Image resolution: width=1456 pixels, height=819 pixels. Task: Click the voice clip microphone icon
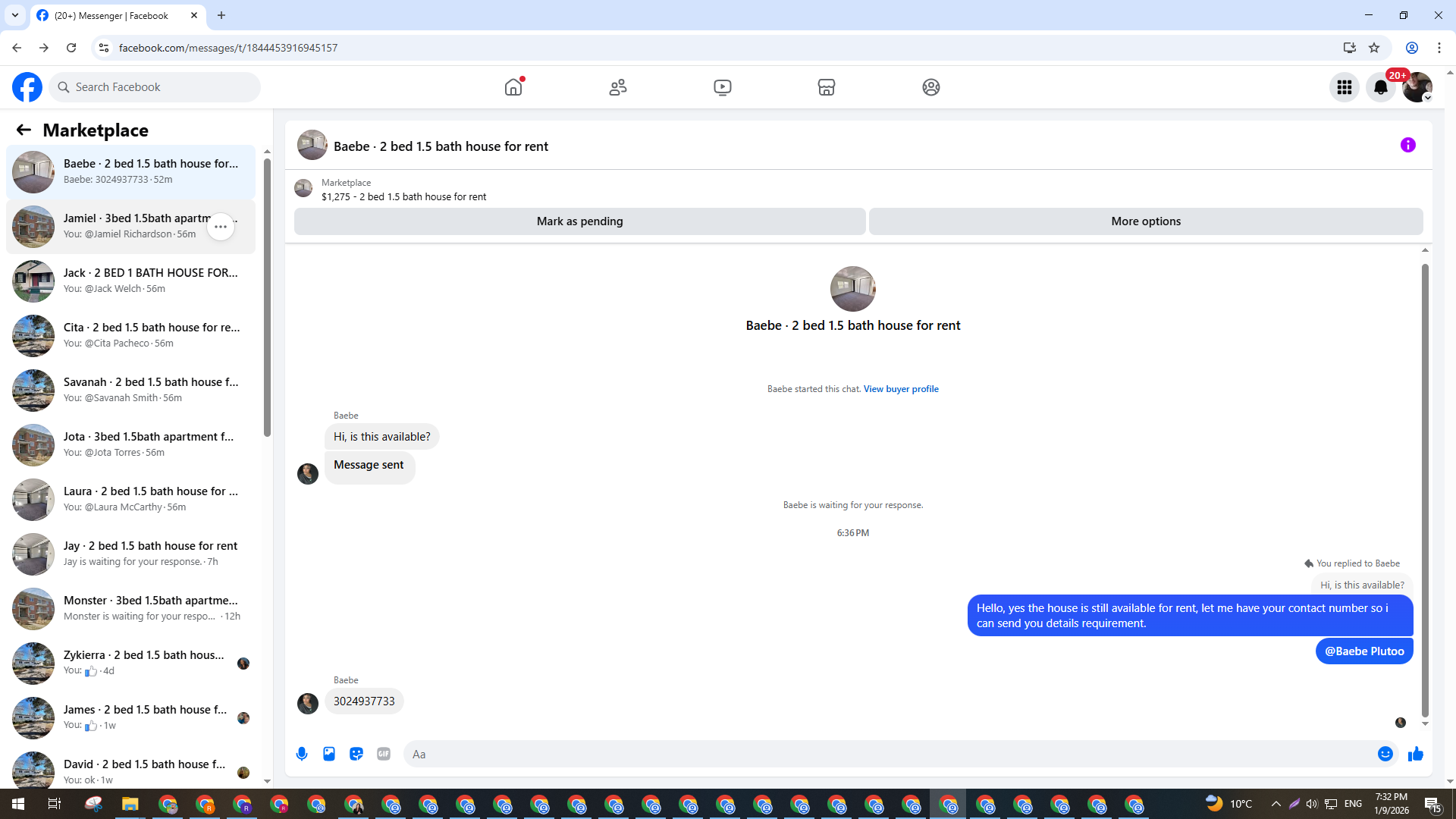(302, 754)
